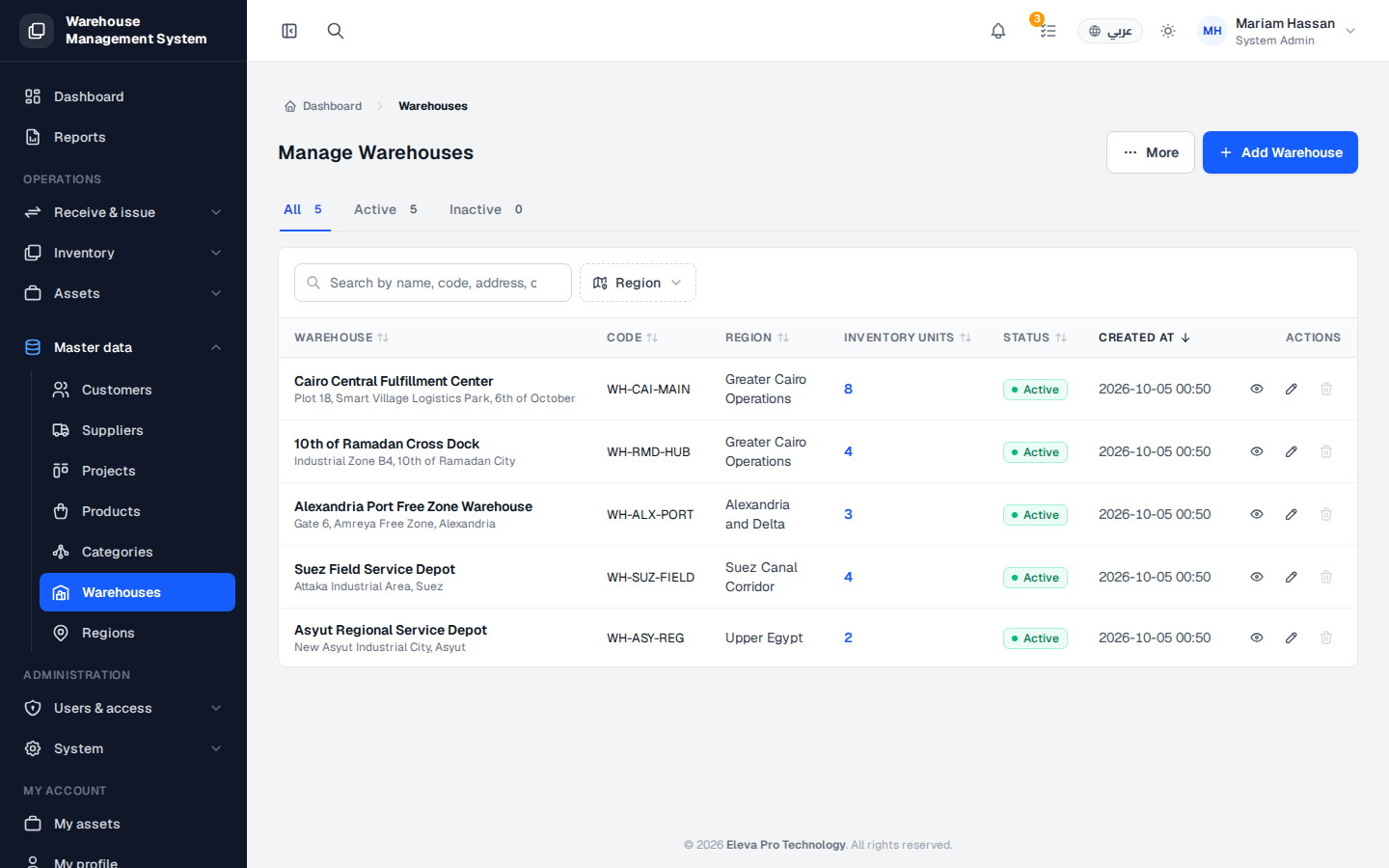The image size is (1389, 868).
Task: View Suez Field Service Depot details
Action: click(1257, 577)
